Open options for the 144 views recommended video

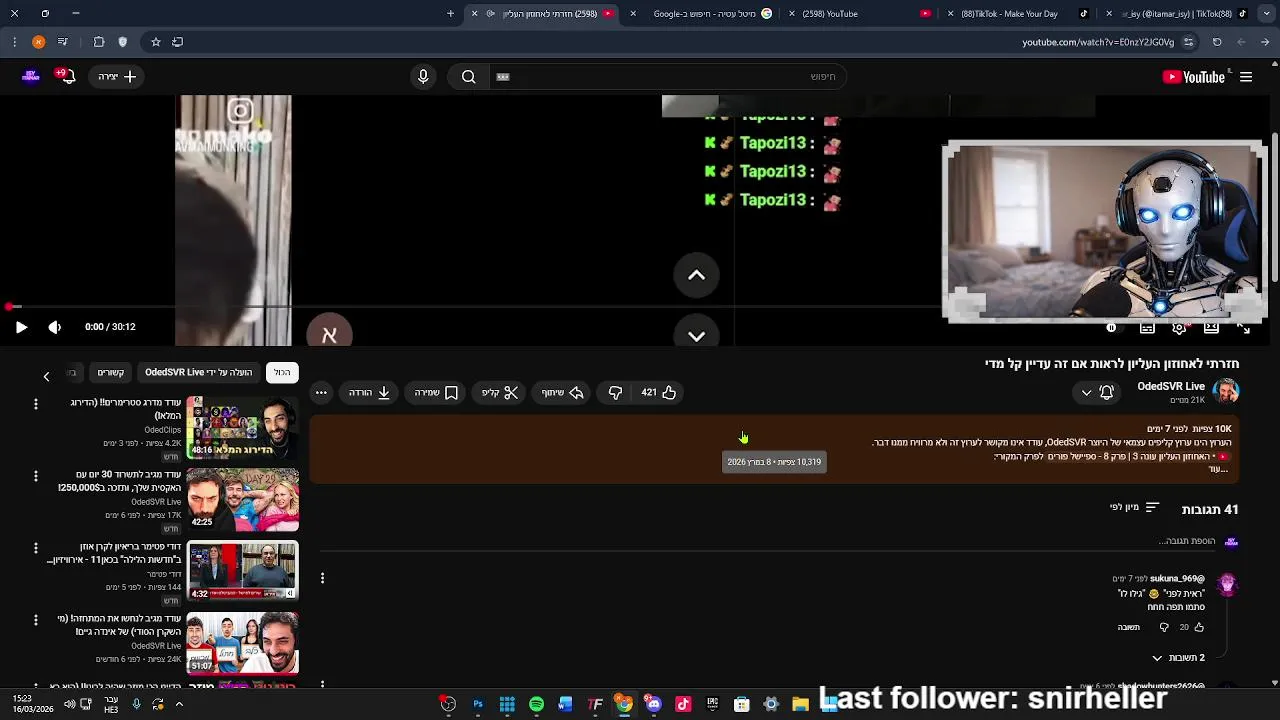click(x=36, y=548)
